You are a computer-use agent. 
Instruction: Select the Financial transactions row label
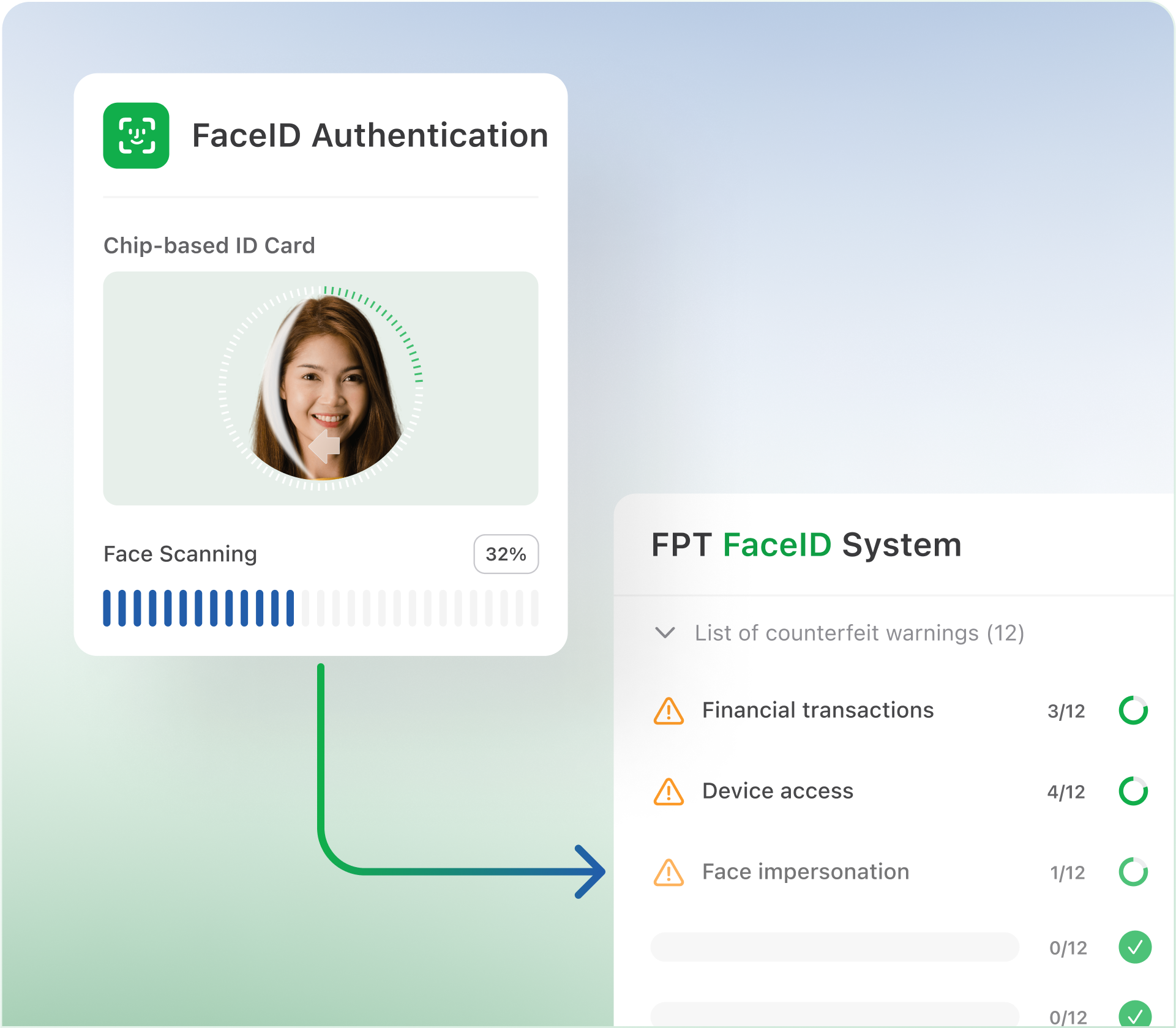pos(818,710)
